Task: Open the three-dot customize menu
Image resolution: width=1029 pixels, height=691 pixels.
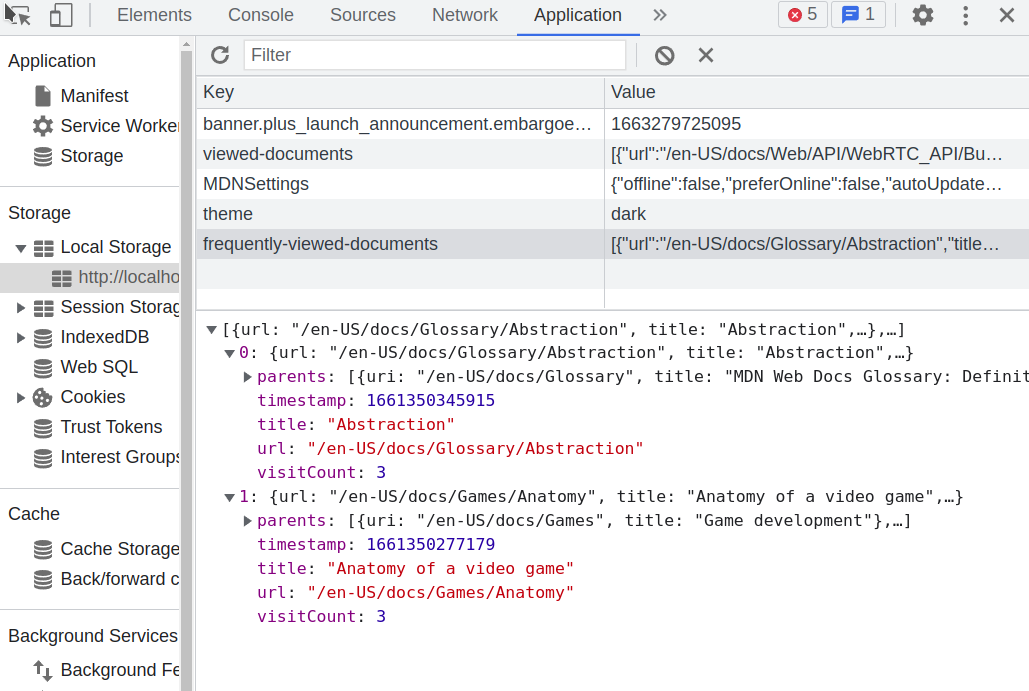Action: (965, 14)
